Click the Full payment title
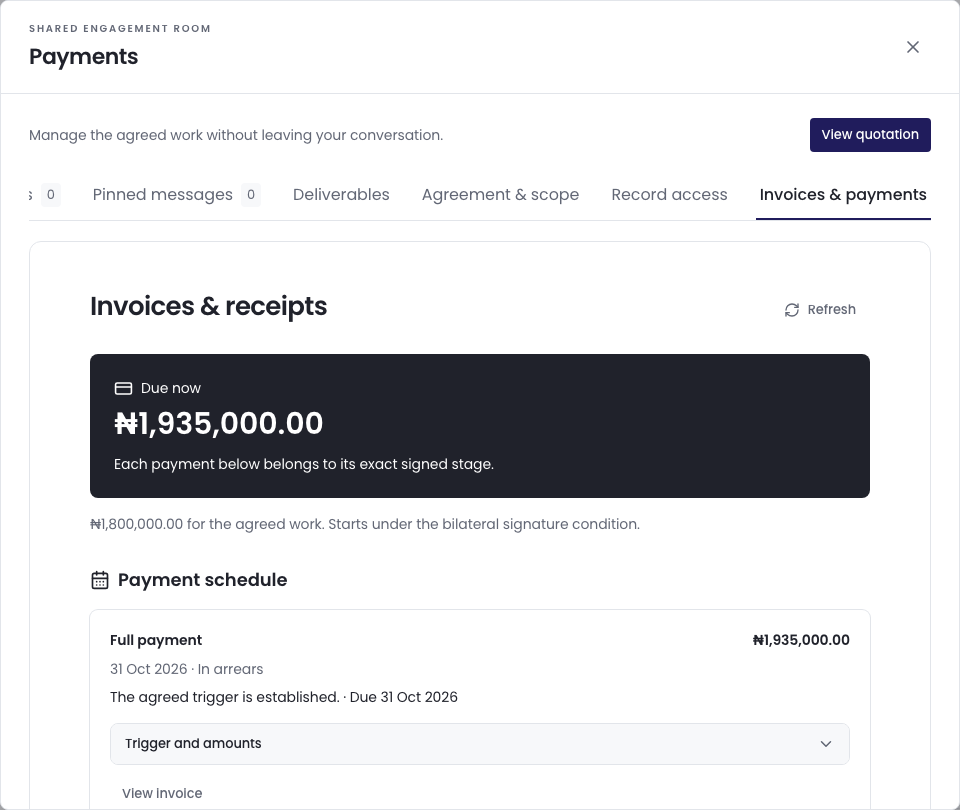The width and height of the screenshot is (960, 810). coord(156,640)
